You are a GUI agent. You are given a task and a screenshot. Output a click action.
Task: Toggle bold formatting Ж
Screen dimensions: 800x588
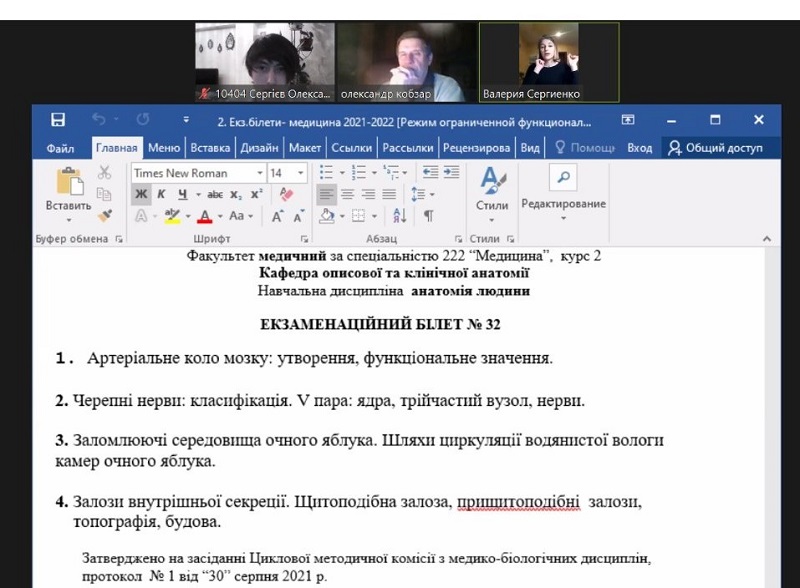pyautogui.click(x=141, y=194)
